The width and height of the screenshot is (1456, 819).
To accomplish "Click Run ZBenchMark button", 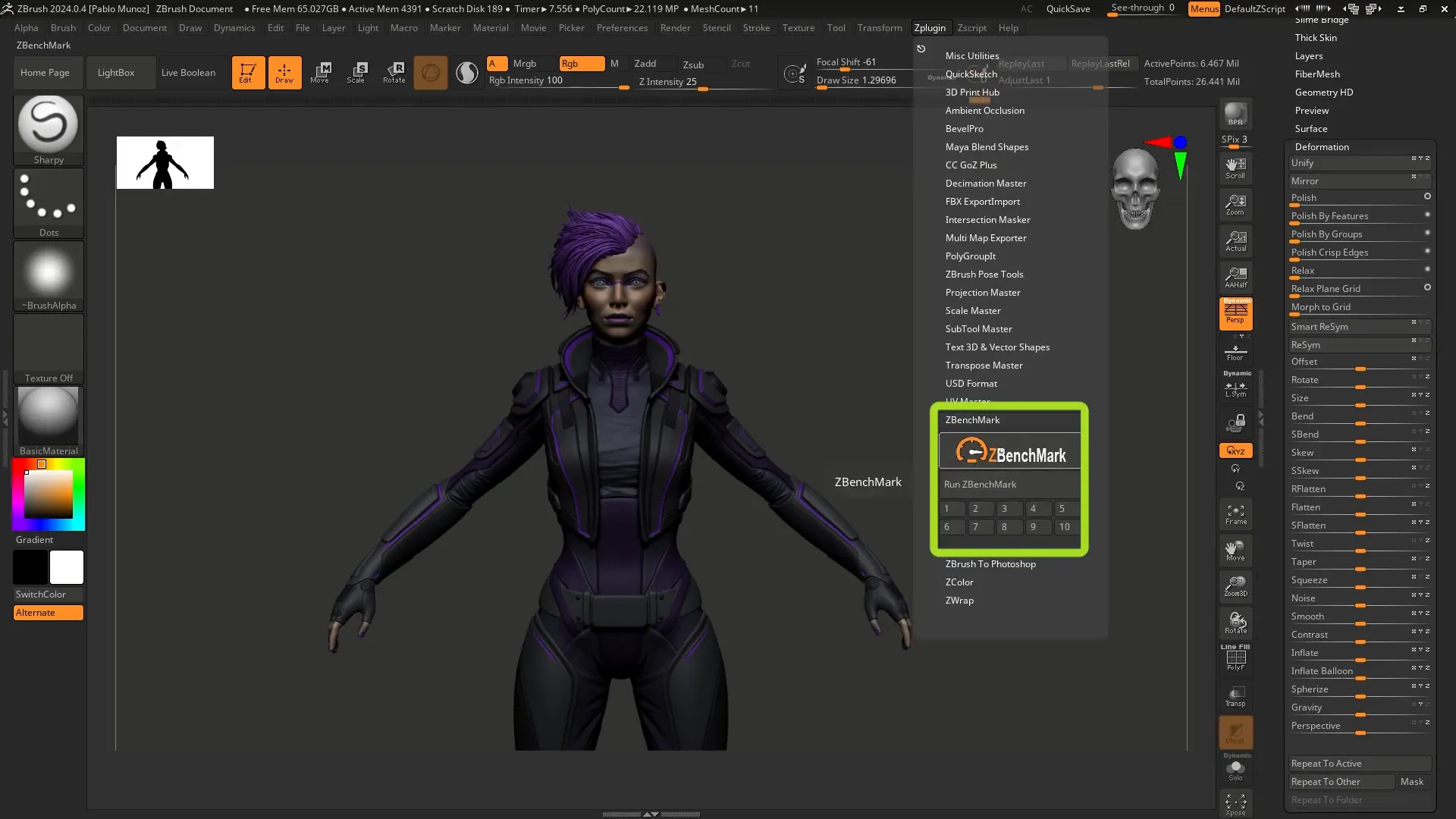I will [1009, 485].
